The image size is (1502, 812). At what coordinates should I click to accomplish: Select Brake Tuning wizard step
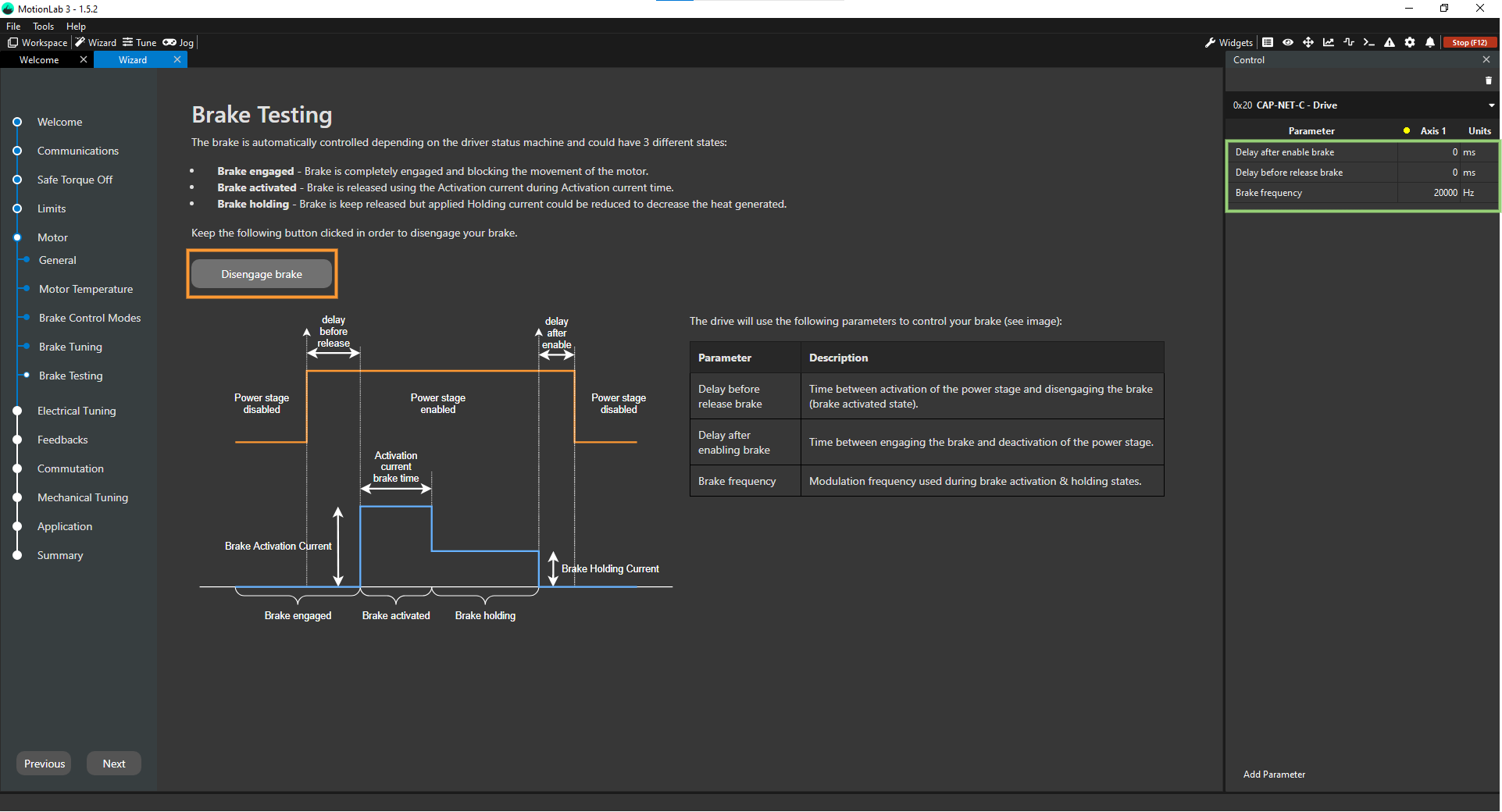coord(70,347)
